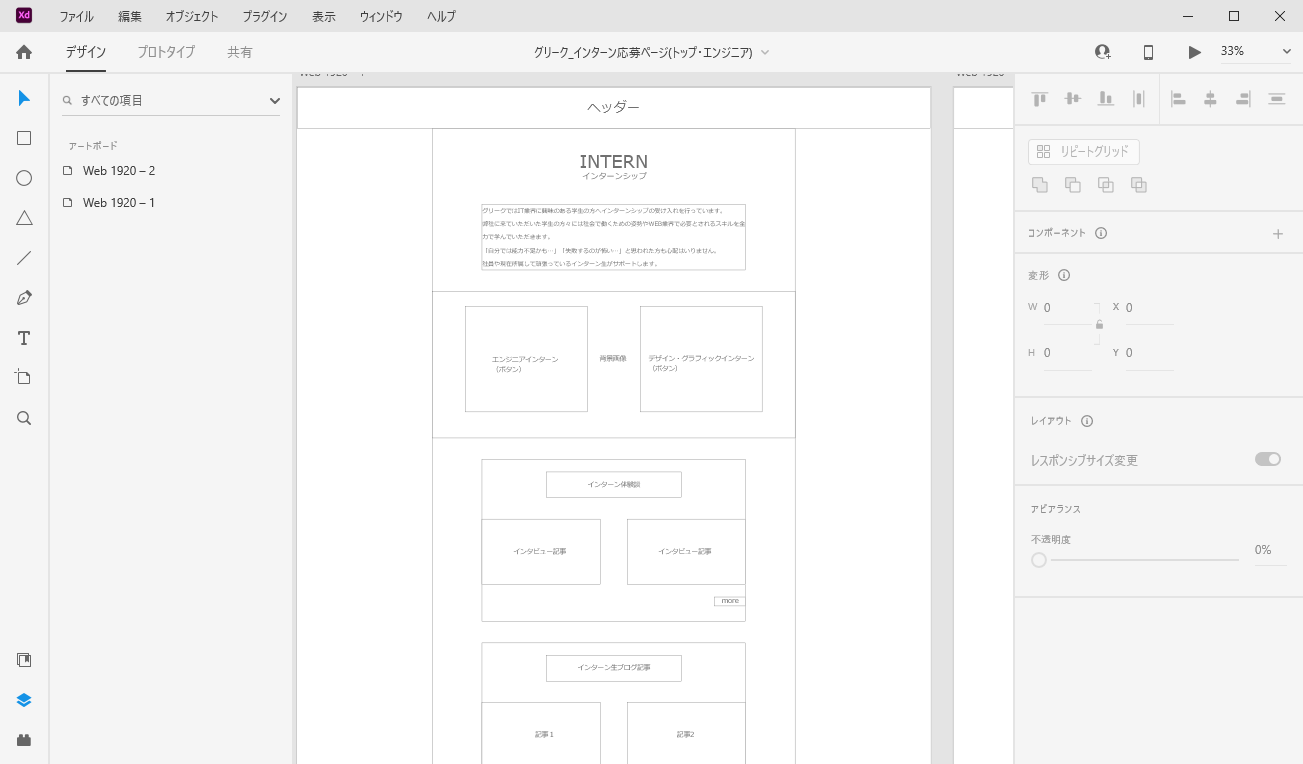
Task: Adjust the 不透明度 opacity slider handle
Action: [x=1039, y=560]
